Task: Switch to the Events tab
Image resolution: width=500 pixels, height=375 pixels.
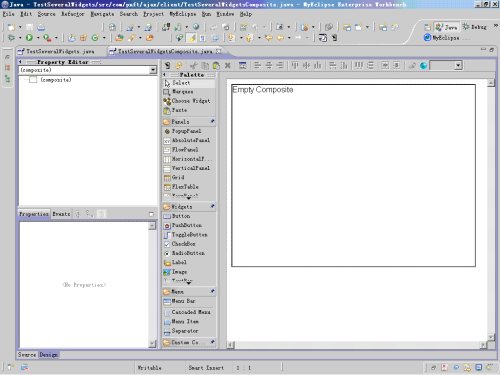Action: pyautogui.click(x=61, y=214)
